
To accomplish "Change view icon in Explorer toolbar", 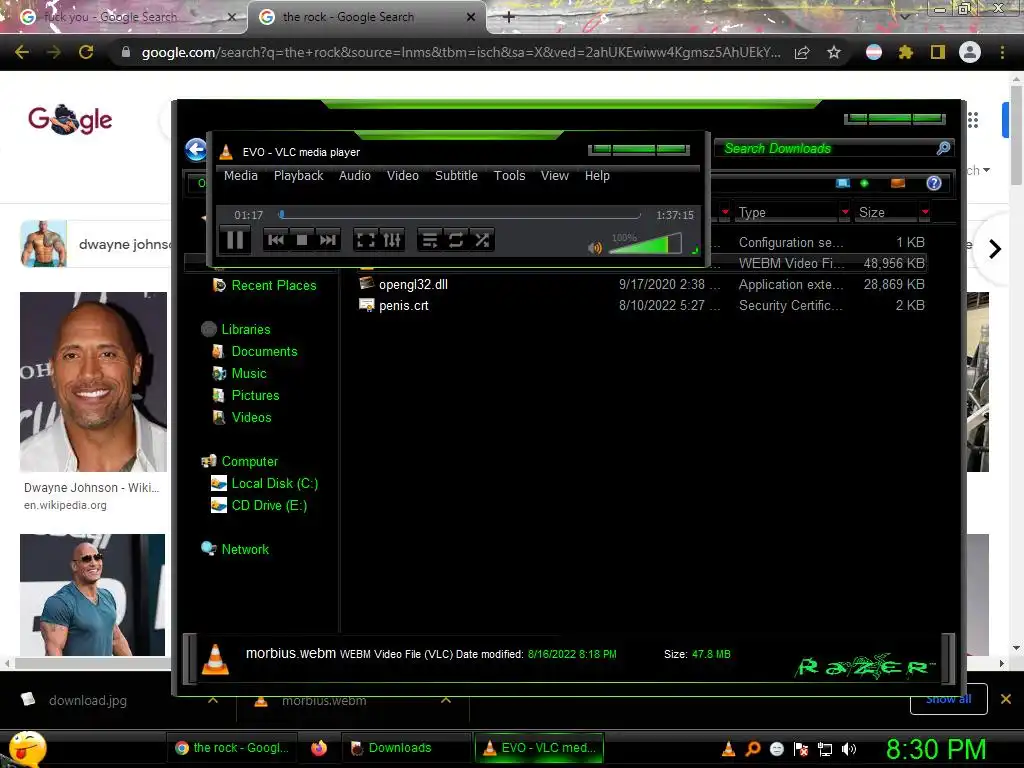I will (x=843, y=183).
